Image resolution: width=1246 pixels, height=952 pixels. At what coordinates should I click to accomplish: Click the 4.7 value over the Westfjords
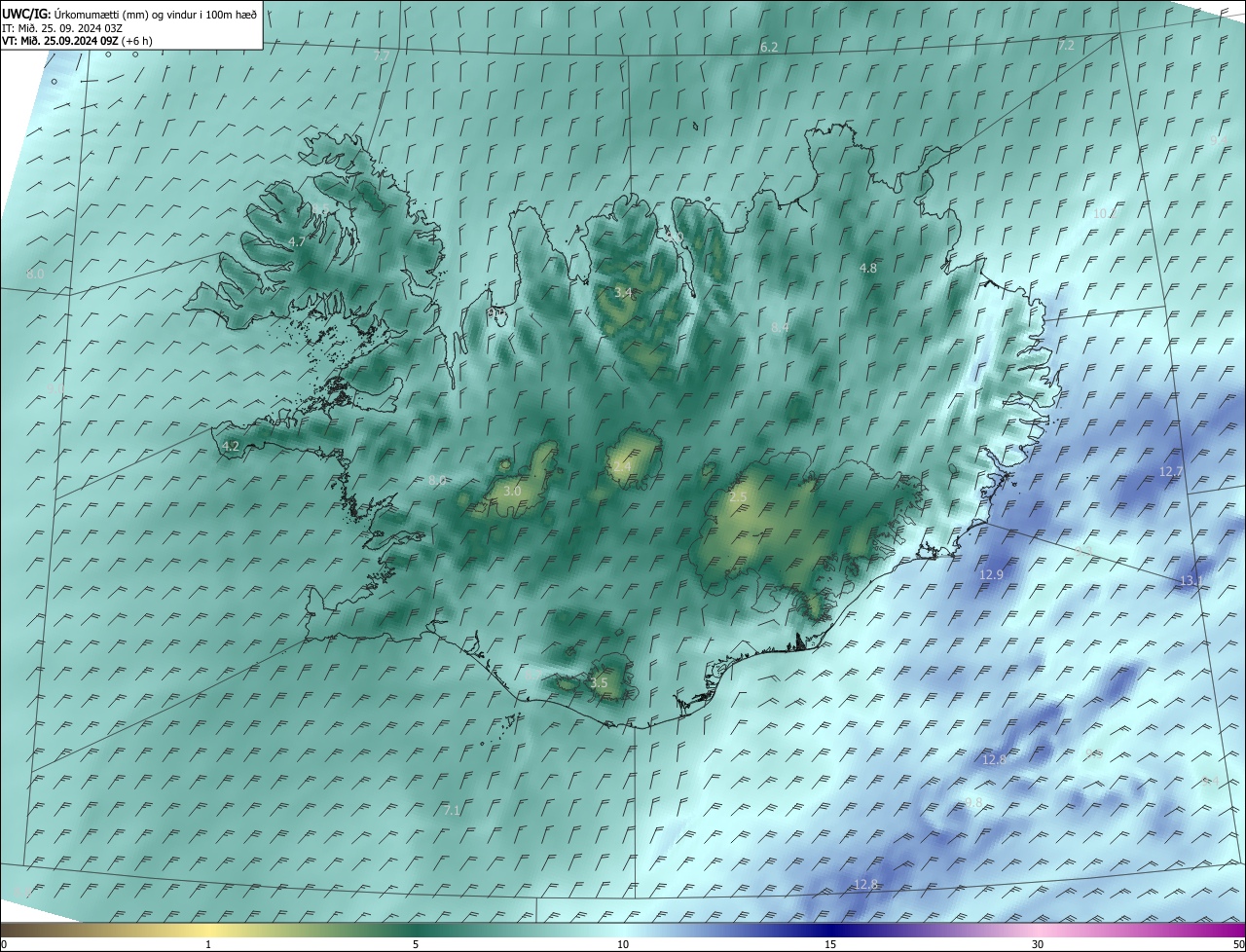coord(296,241)
